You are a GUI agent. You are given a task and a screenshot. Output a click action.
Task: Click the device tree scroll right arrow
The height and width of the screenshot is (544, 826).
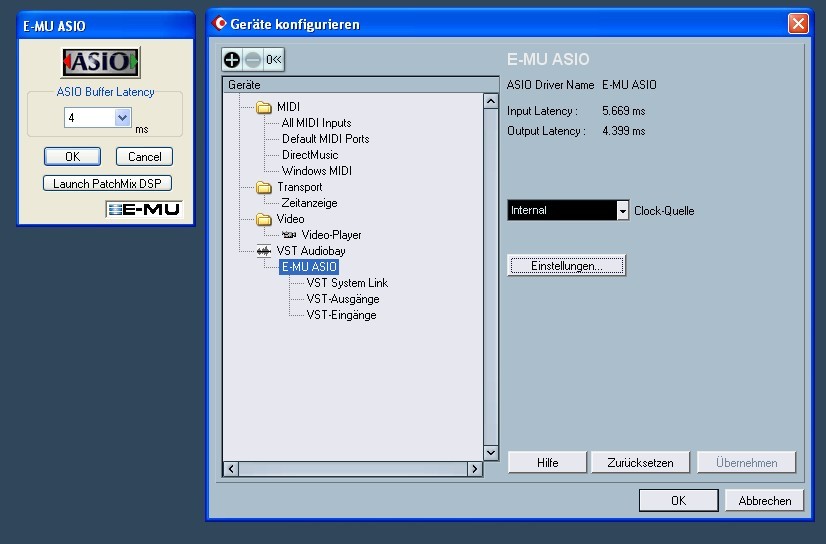475,469
